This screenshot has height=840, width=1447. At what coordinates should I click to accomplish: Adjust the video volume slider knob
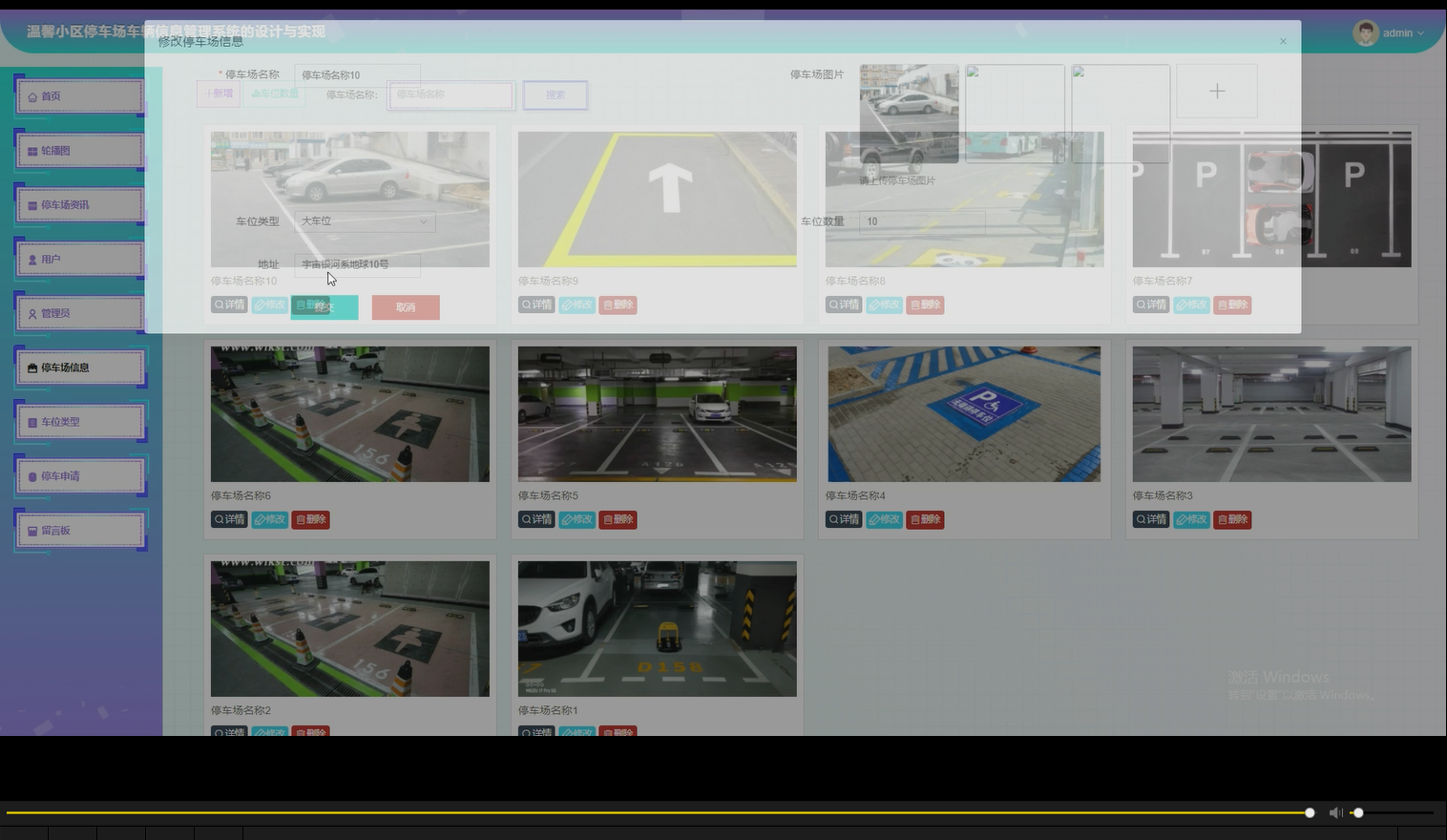1358,813
